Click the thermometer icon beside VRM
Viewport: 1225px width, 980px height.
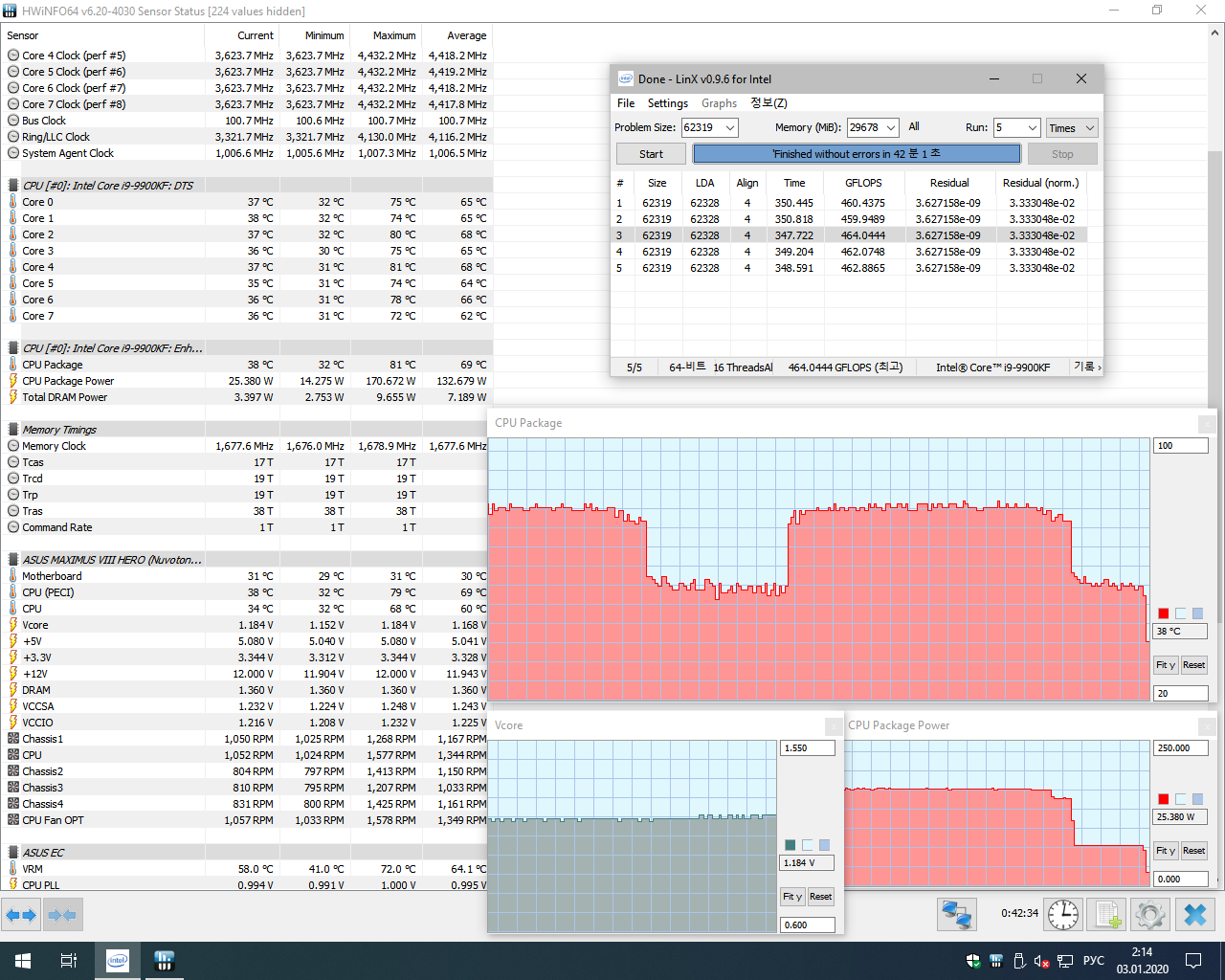pyautogui.click(x=13, y=869)
